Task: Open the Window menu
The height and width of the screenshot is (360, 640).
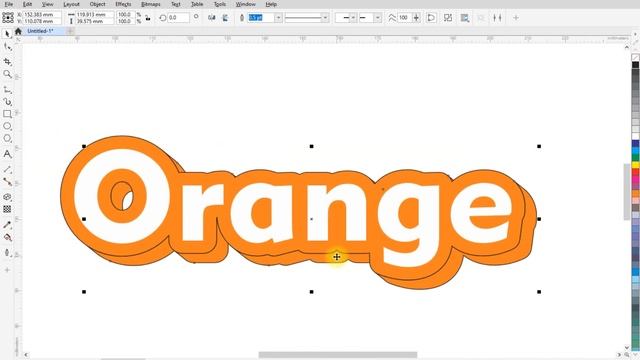Action: 245,4
